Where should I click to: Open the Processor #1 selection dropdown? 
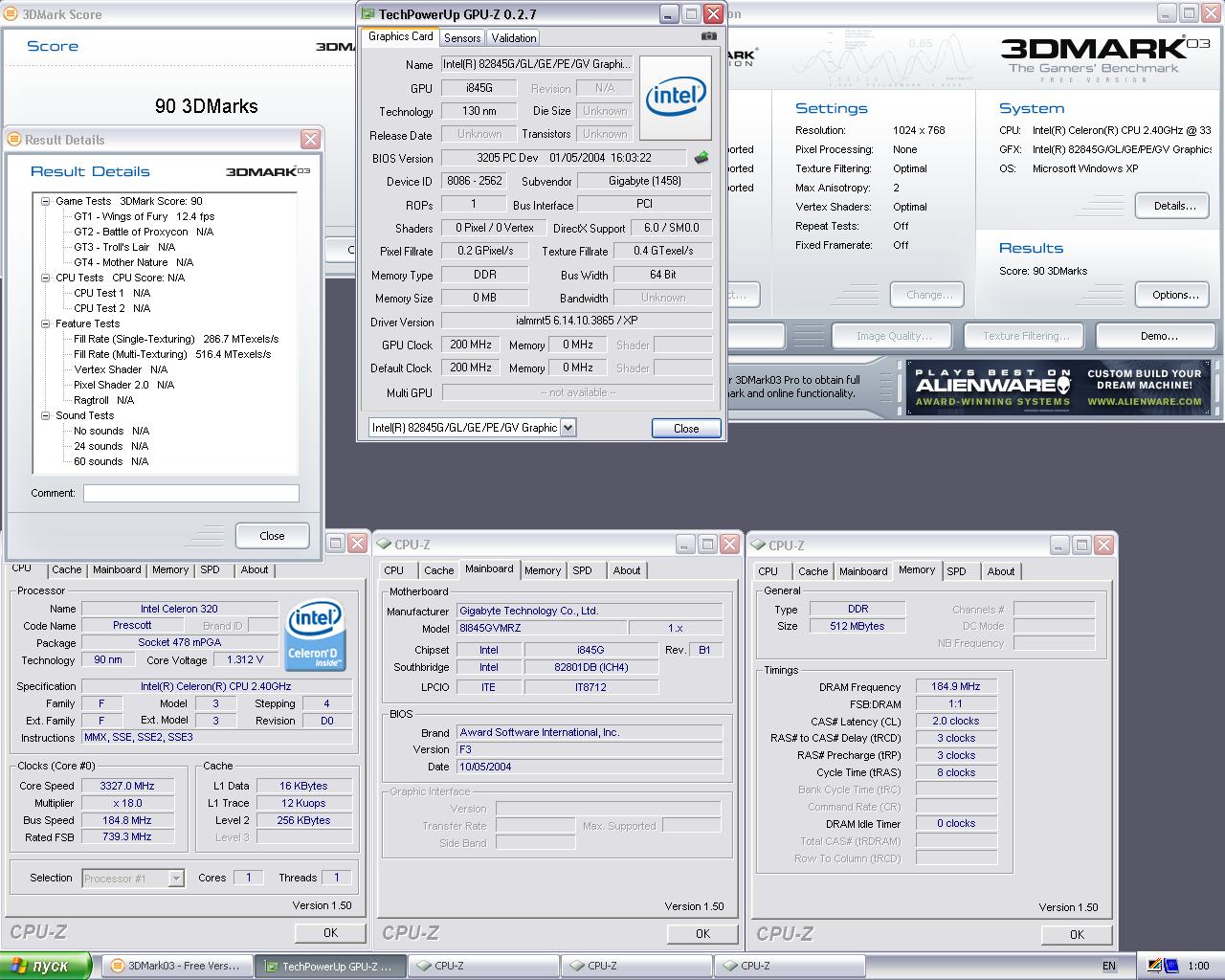pyautogui.click(x=176, y=878)
